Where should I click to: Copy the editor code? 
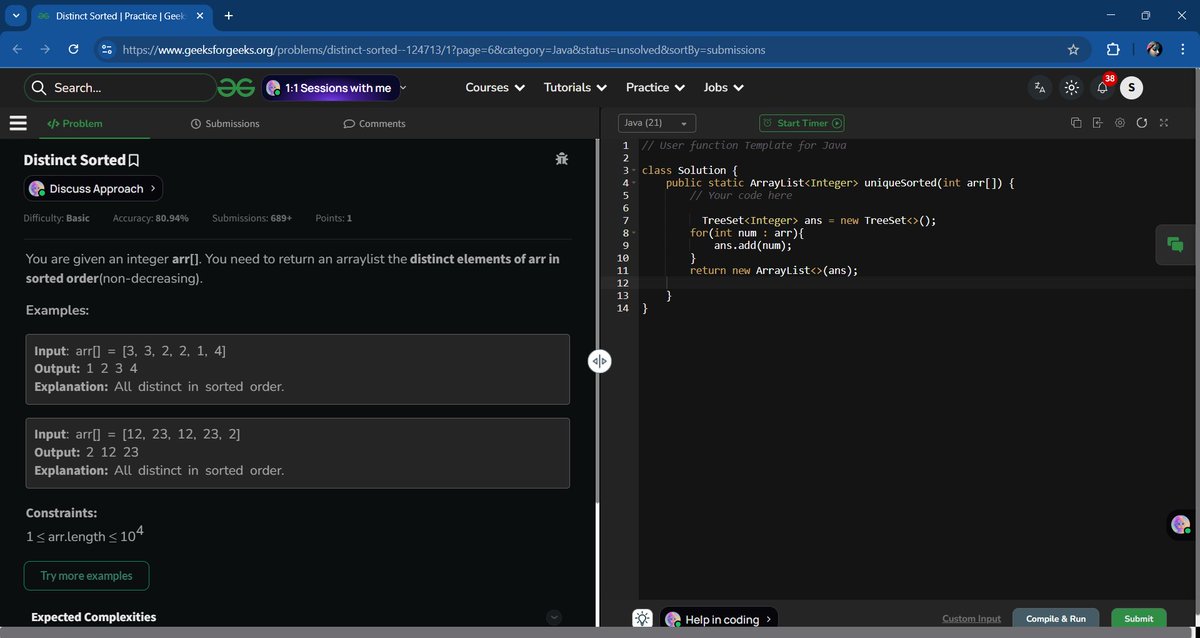pos(1076,123)
